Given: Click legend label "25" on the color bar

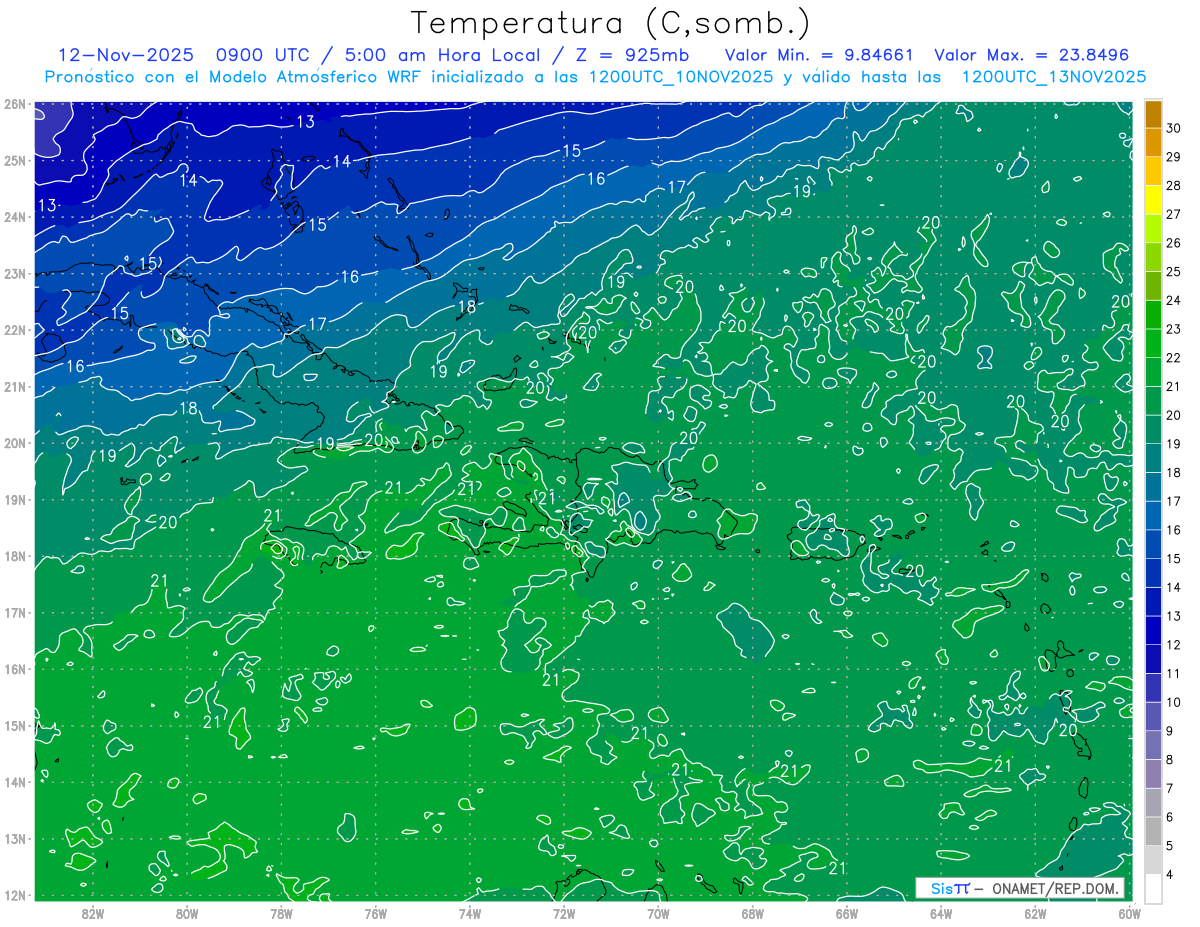Looking at the screenshot, I should coord(1174,271).
